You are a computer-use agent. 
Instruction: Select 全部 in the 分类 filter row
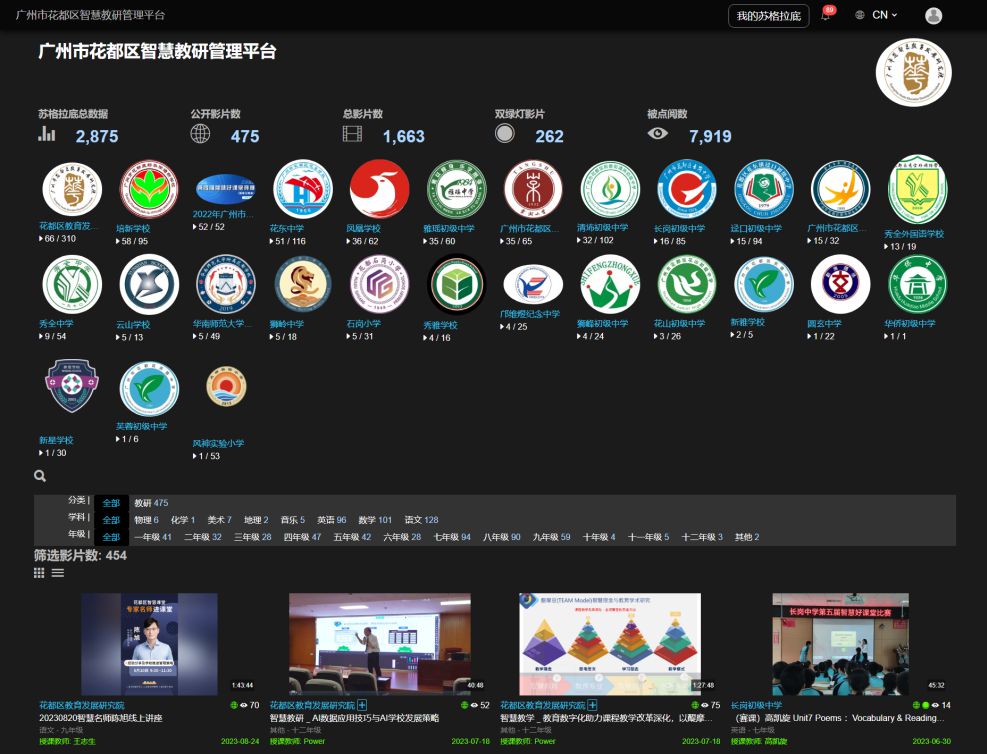tap(111, 503)
